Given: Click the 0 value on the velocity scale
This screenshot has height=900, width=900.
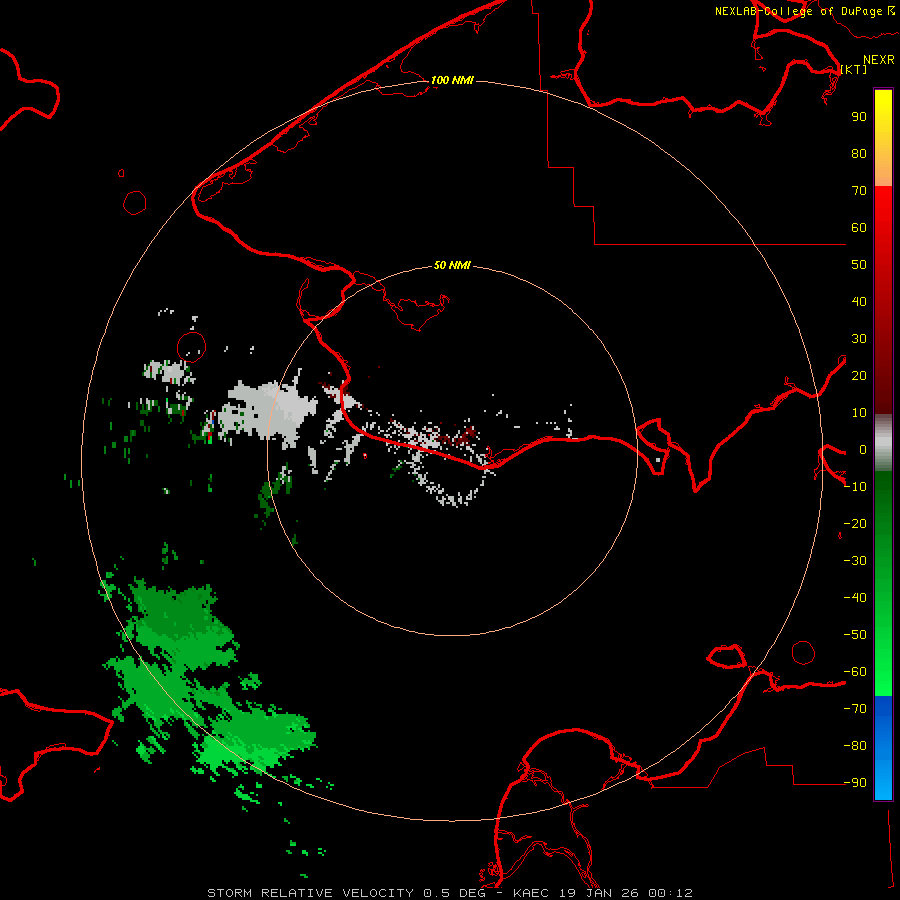Looking at the screenshot, I should coord(863,449).
